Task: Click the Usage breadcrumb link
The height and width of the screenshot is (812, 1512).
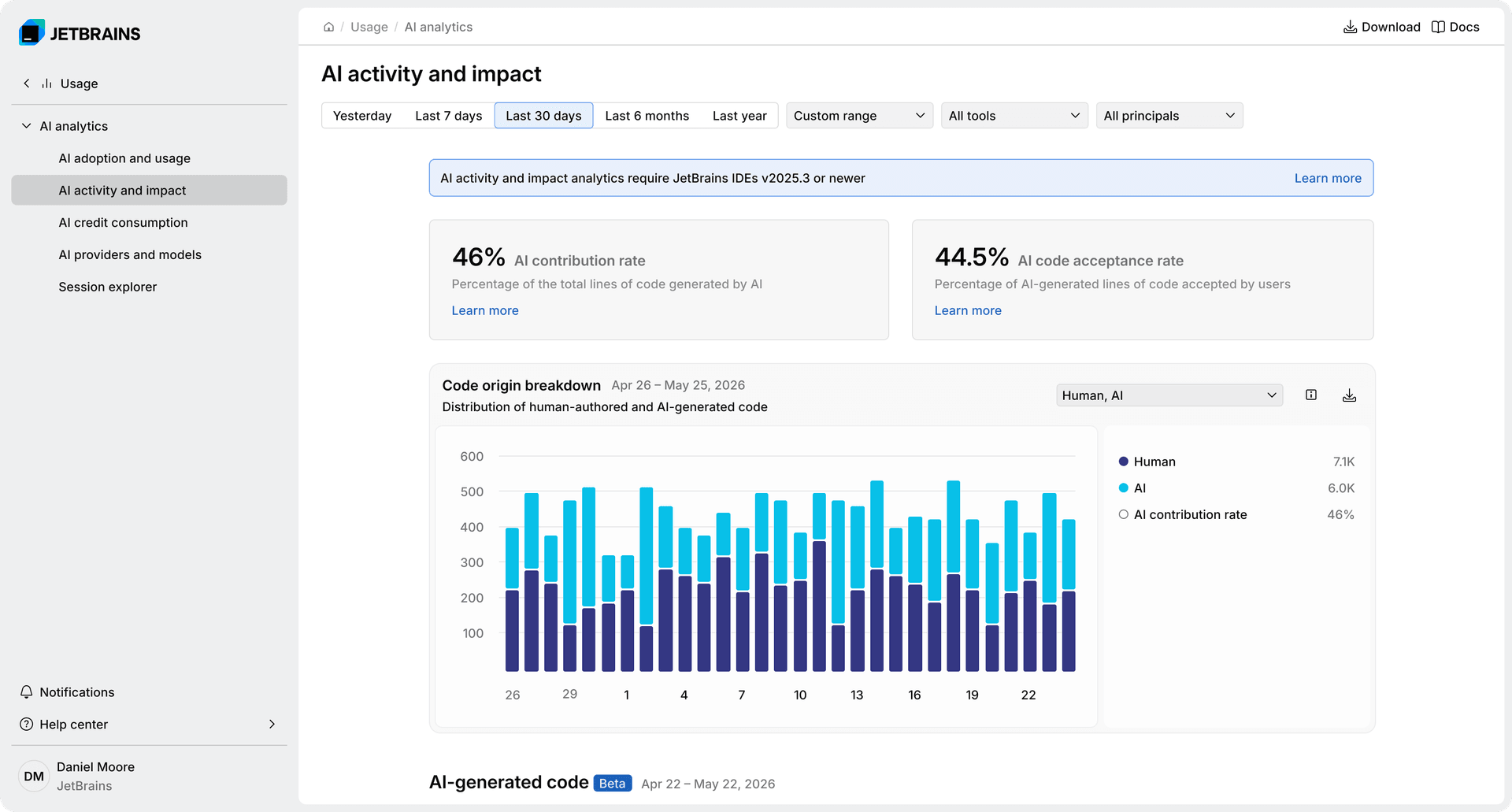Action: point(369,27)
